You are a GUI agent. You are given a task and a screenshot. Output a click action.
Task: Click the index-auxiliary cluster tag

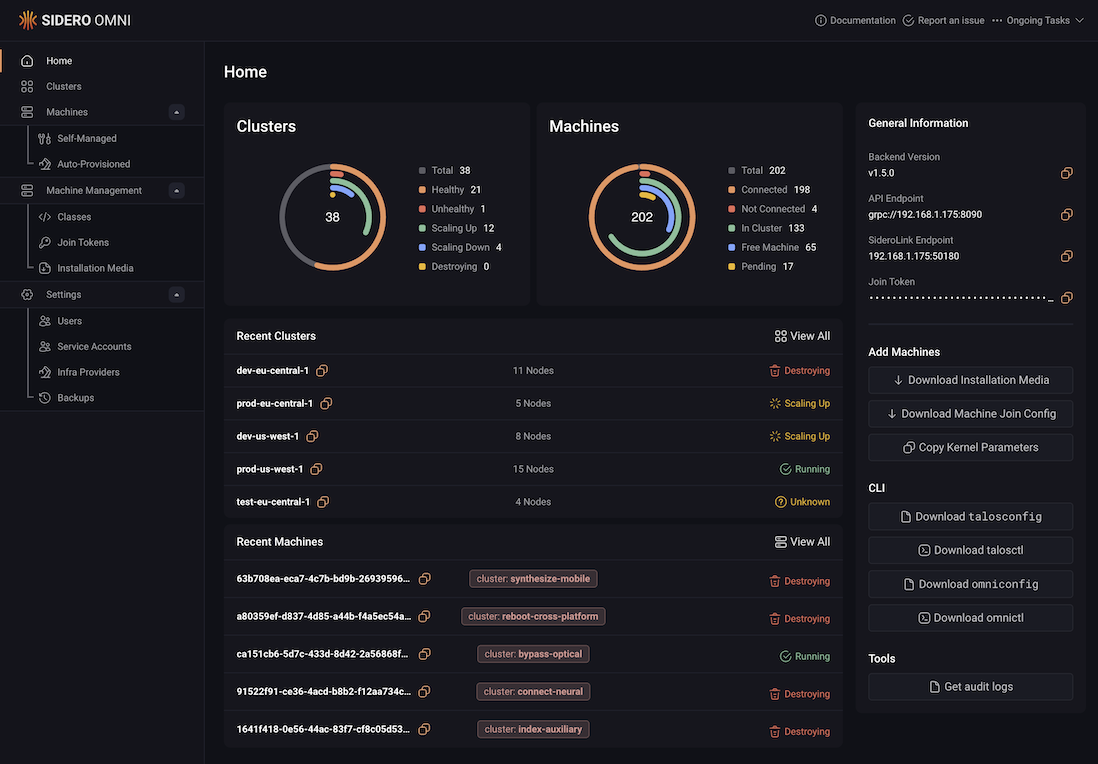(533, 730)
